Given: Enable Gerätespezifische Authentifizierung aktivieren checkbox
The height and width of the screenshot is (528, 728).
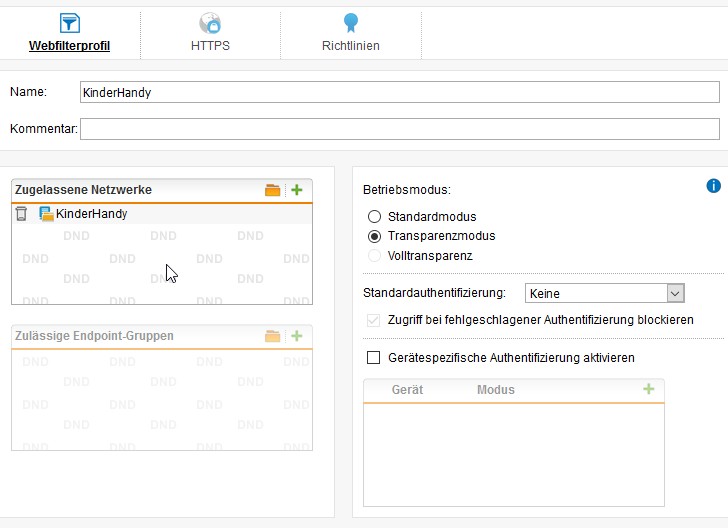Looking at the screenshot, I should pyautogui.click(x=373, y=358).
